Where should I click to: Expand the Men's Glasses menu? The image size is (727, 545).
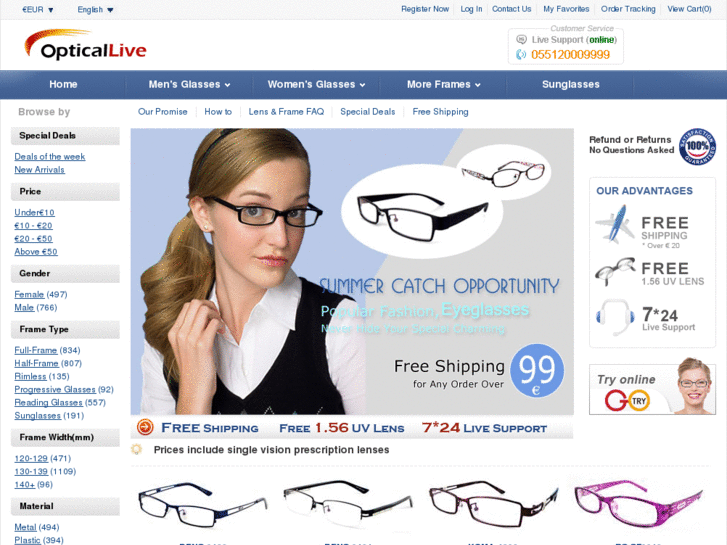189,84
